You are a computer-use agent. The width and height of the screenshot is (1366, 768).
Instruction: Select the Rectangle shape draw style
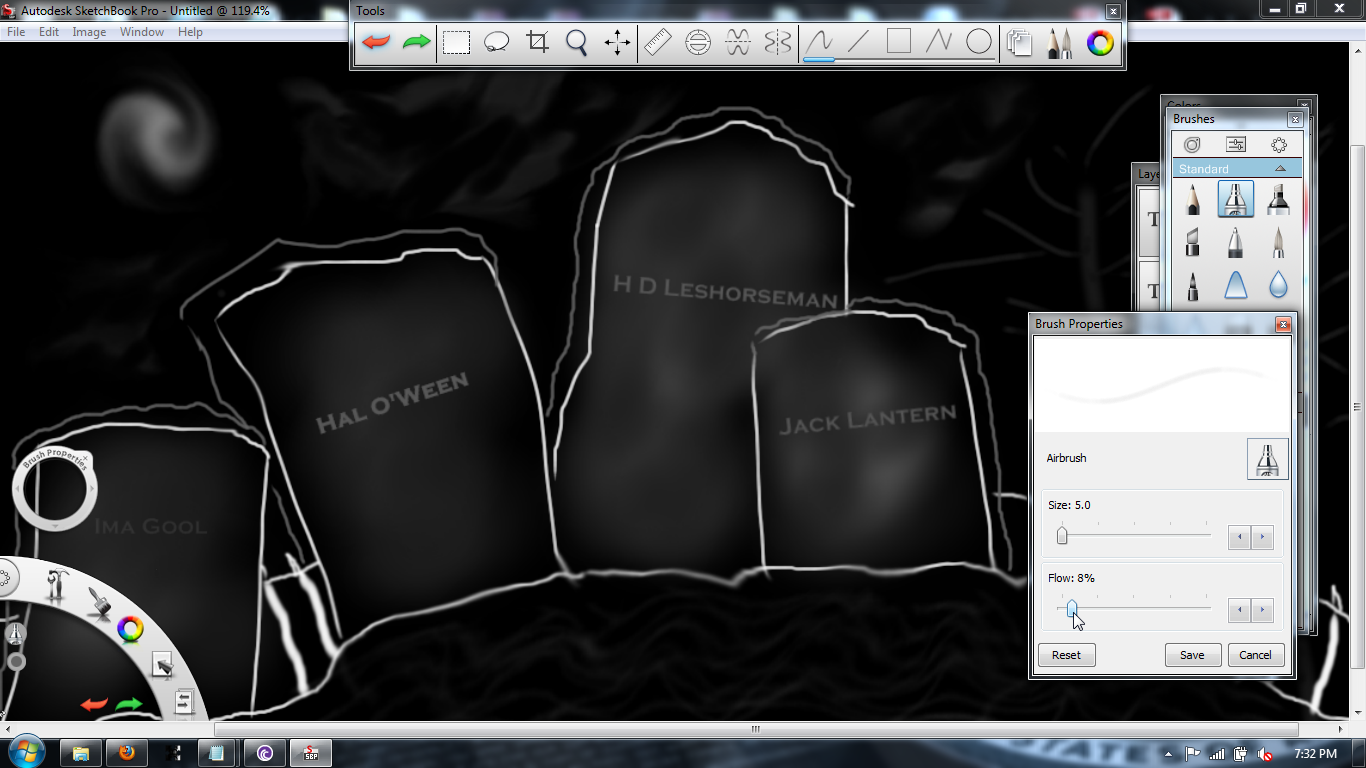tap(899, 42)
